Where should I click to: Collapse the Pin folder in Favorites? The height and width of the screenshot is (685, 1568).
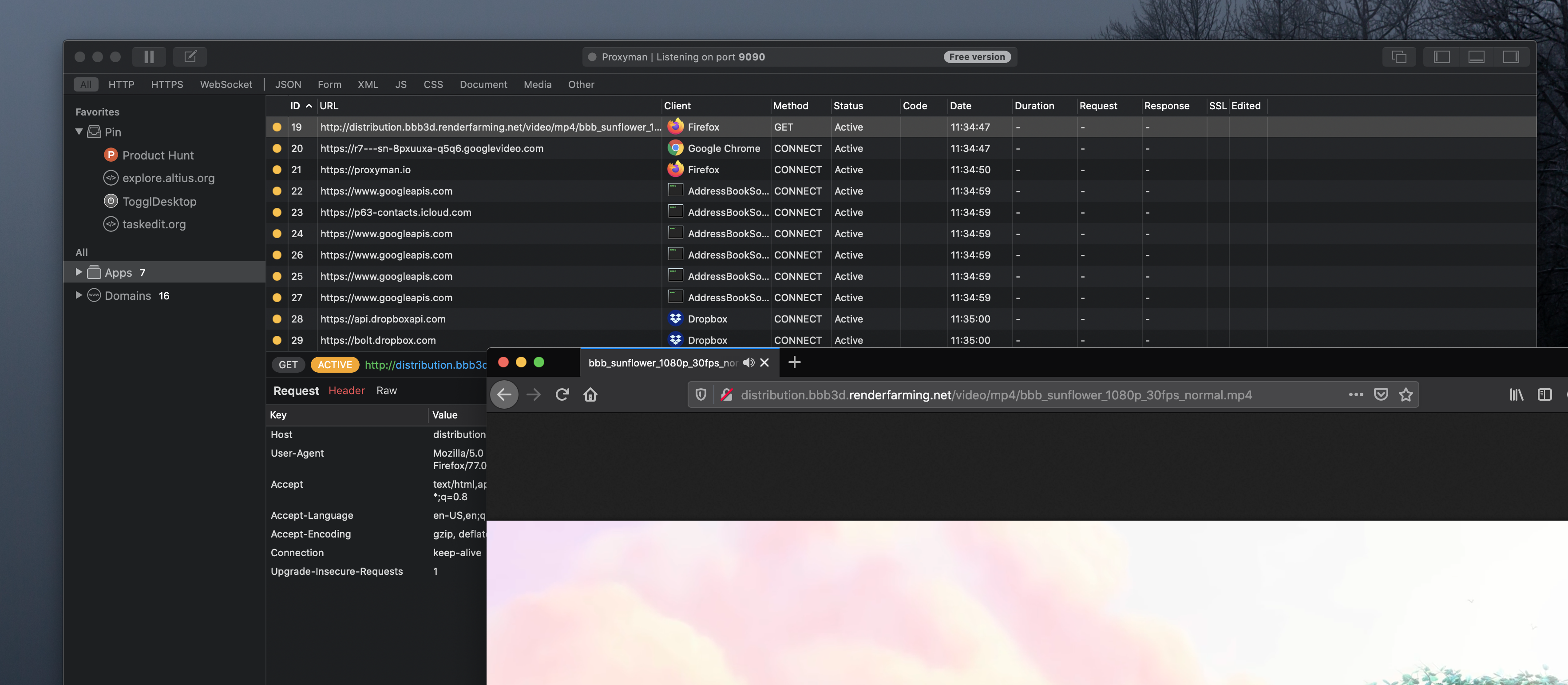point(79,131)
